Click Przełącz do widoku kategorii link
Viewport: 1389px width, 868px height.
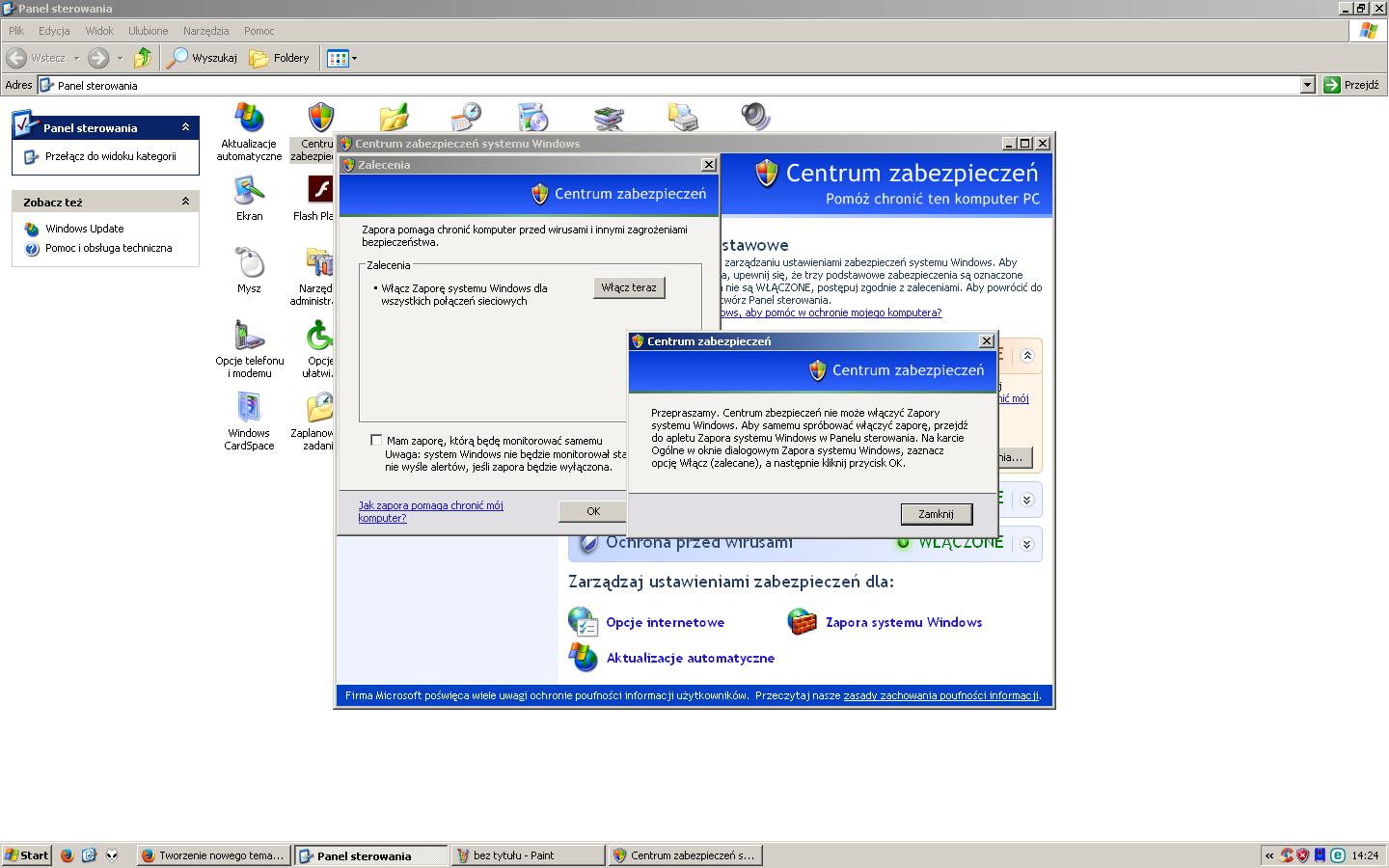pos(111,156)
